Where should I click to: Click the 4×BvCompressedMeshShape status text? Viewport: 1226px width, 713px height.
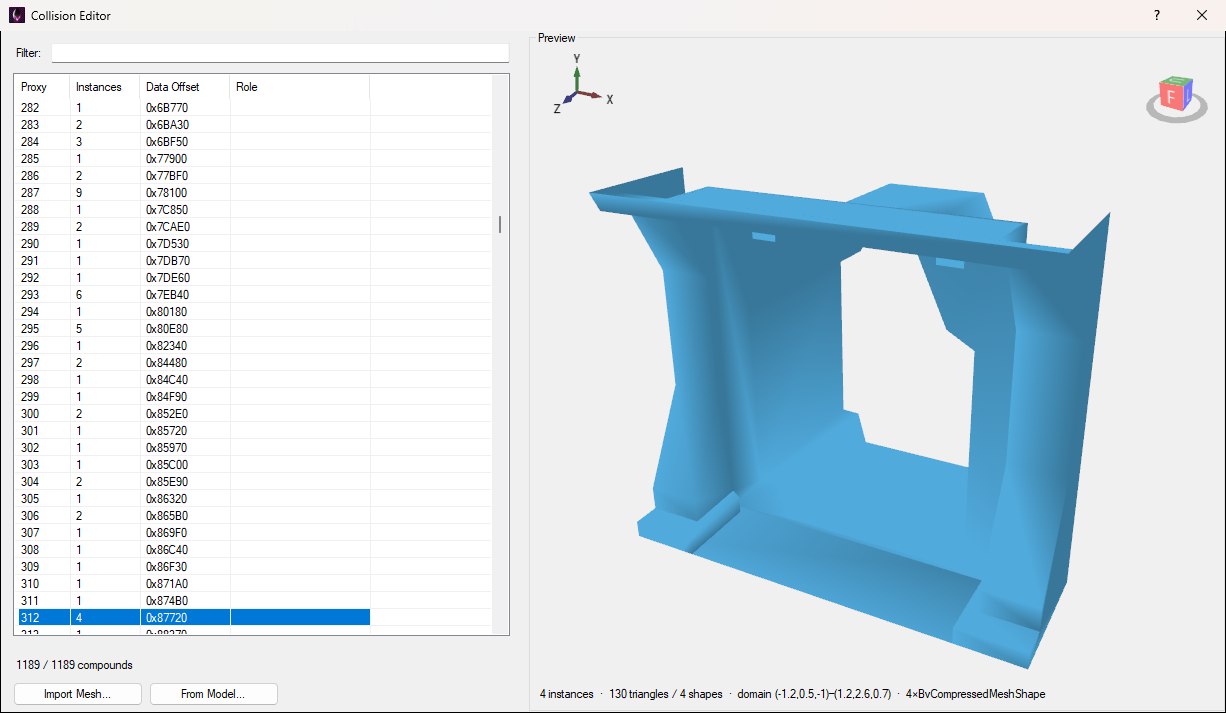pyautogui.click(x=975, y=694)
